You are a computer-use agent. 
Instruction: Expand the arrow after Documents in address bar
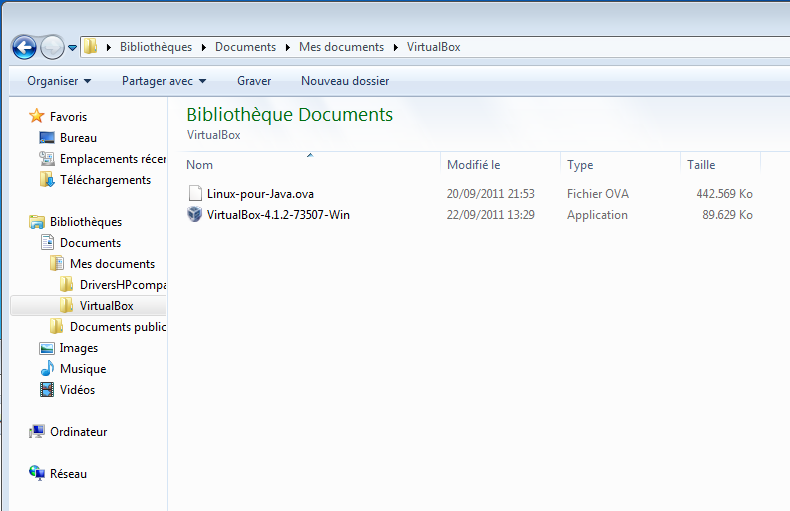(x=288, y=47)
